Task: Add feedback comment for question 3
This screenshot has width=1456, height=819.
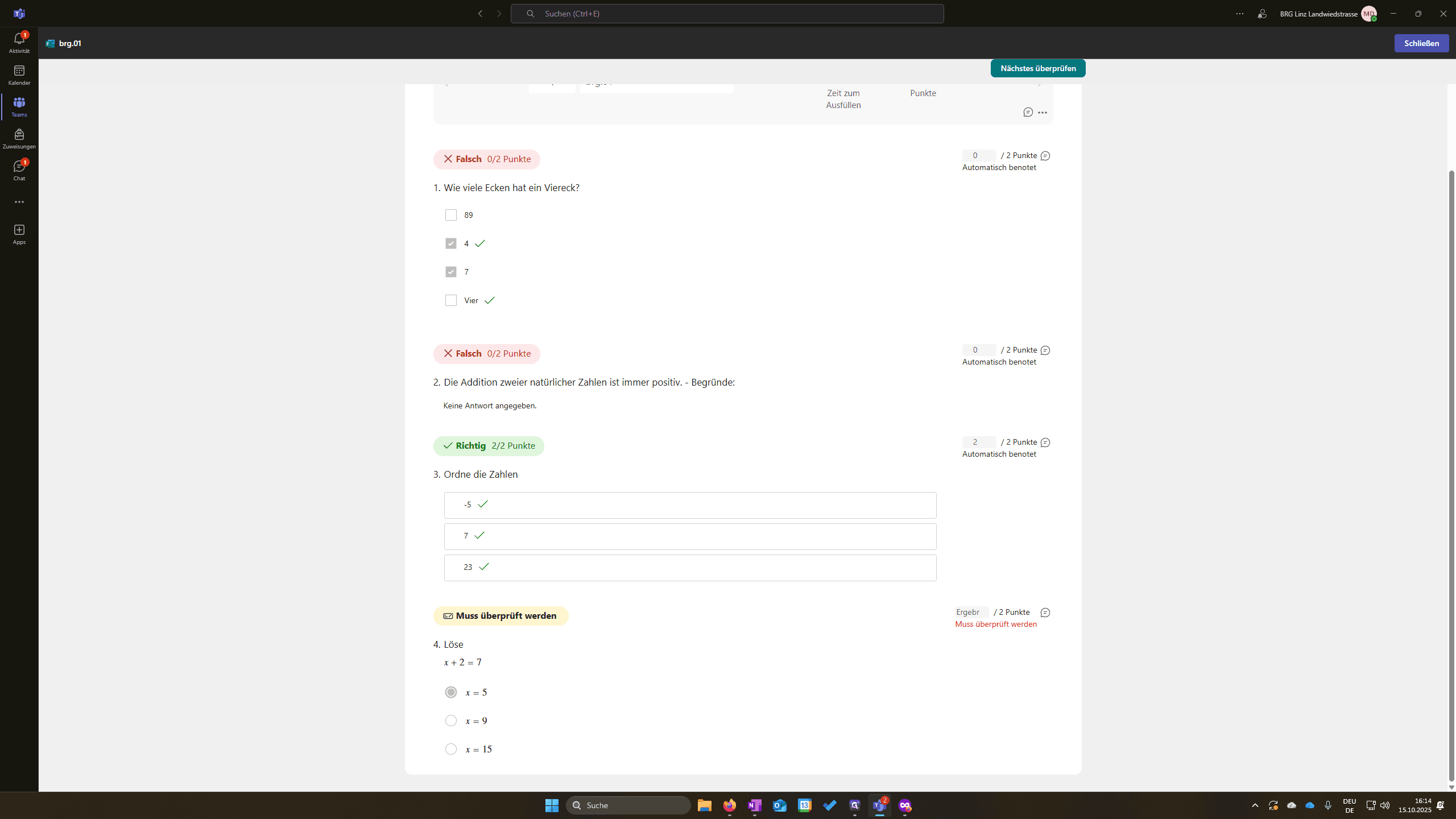Action: click(x=1045, y=442)
